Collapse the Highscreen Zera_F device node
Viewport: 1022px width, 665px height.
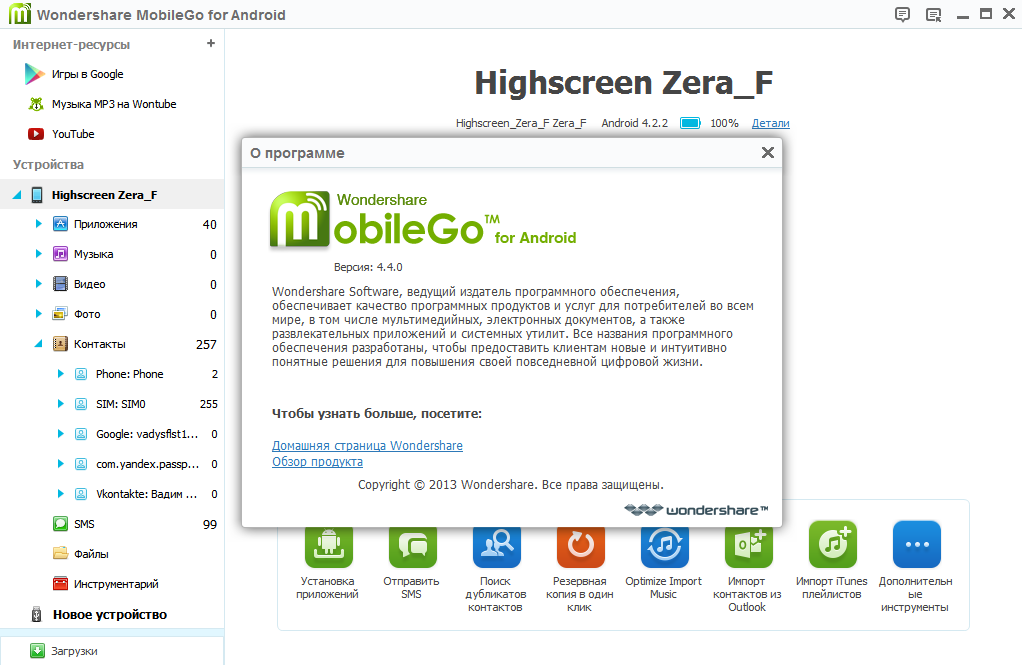[x=17, y=195]
